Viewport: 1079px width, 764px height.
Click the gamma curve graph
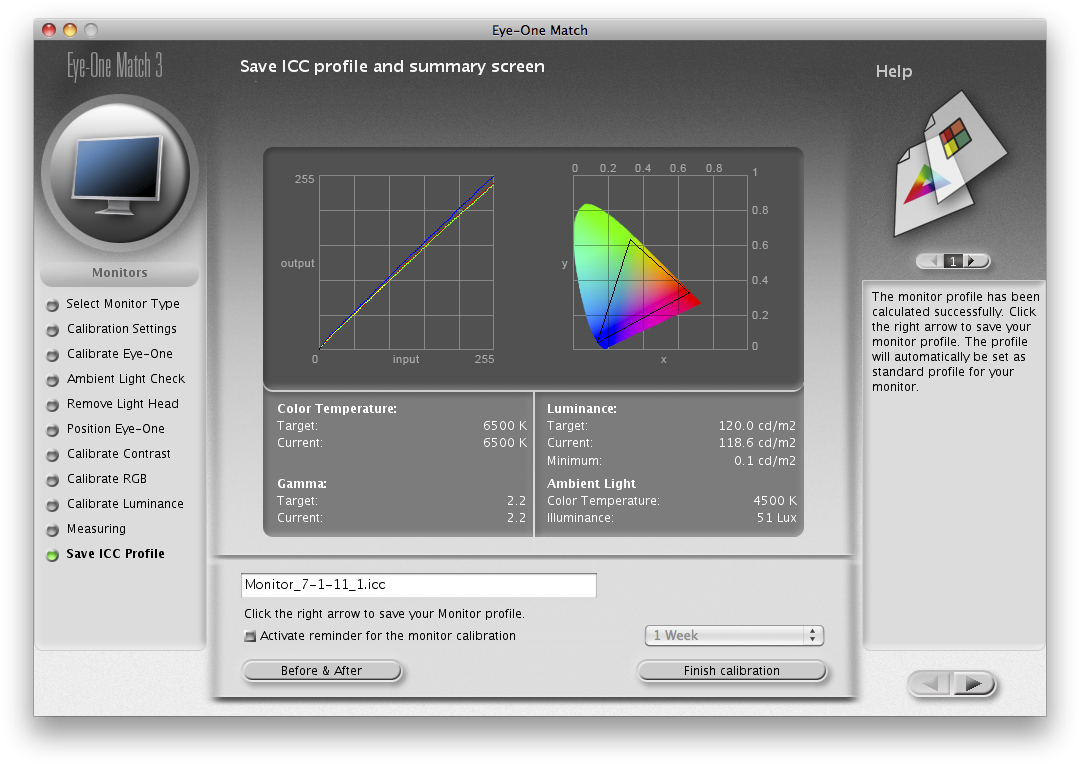(405, 262)
